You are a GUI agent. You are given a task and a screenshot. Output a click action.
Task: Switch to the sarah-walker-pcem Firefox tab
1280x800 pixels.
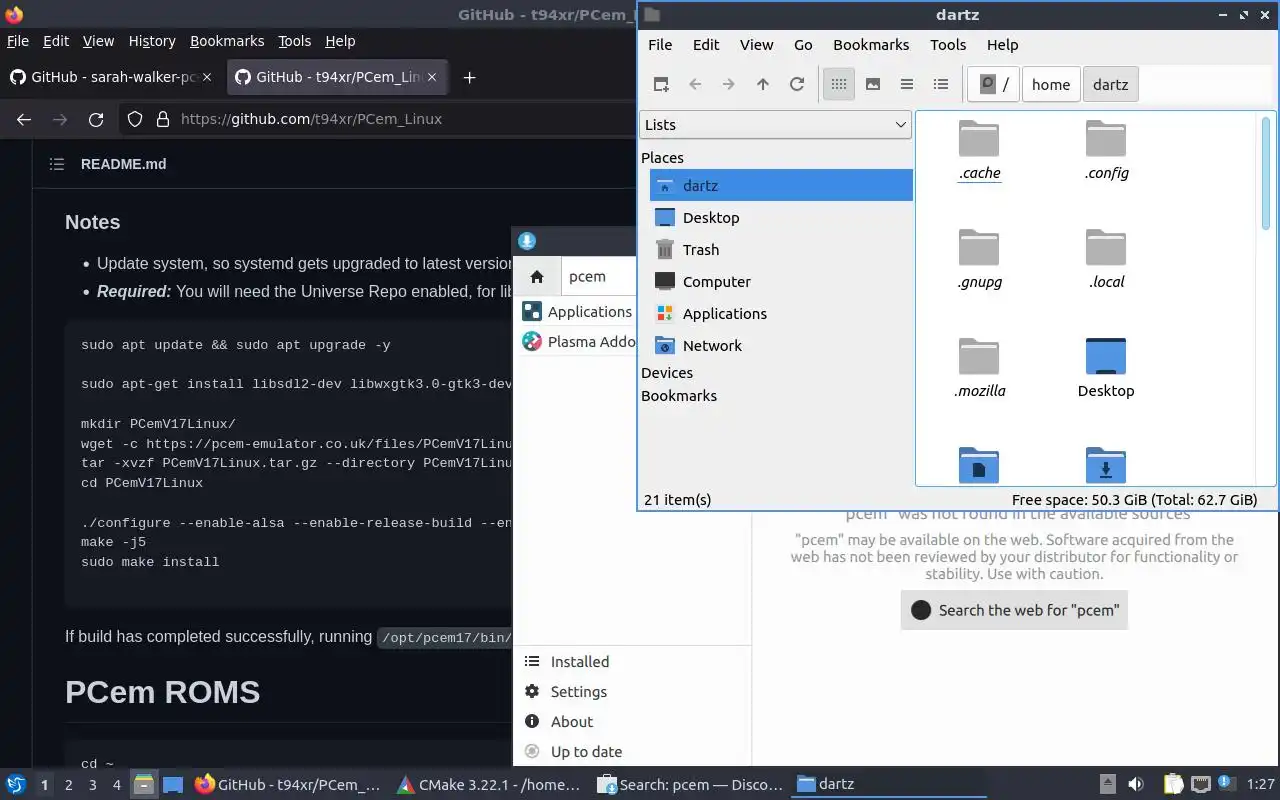pyautogui.click(x=112, y=77)
